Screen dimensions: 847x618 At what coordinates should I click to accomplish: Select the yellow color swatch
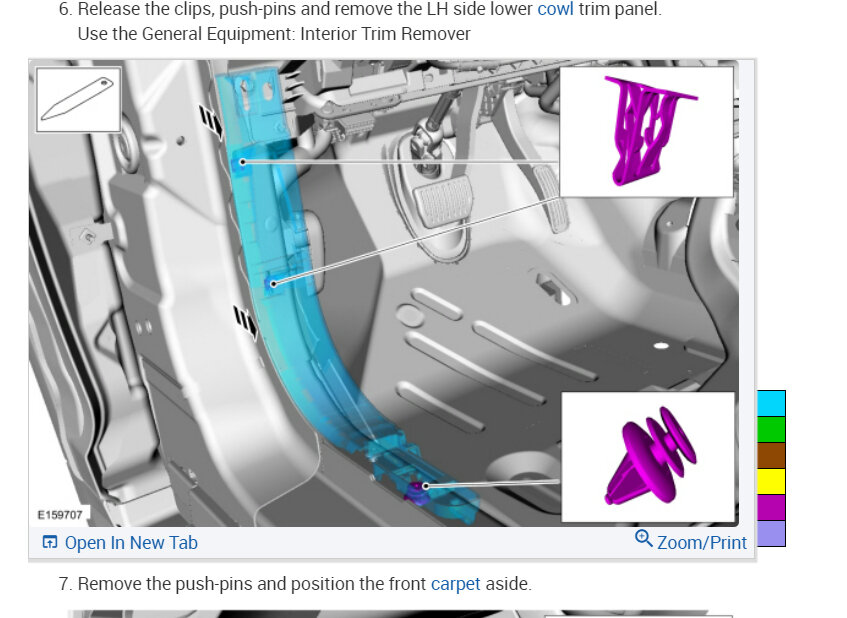click(771, 482)
